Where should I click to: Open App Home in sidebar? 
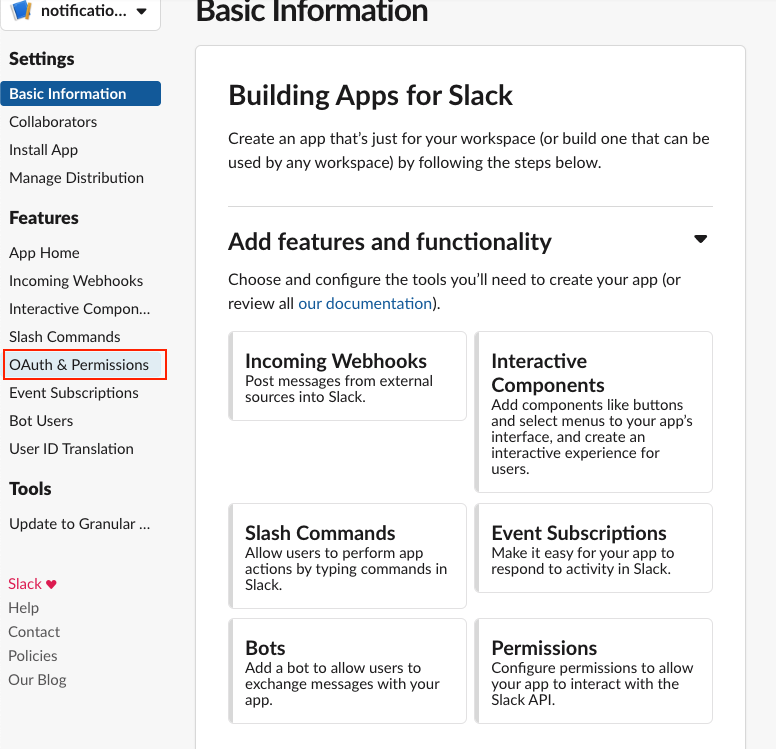pos(44,253)
